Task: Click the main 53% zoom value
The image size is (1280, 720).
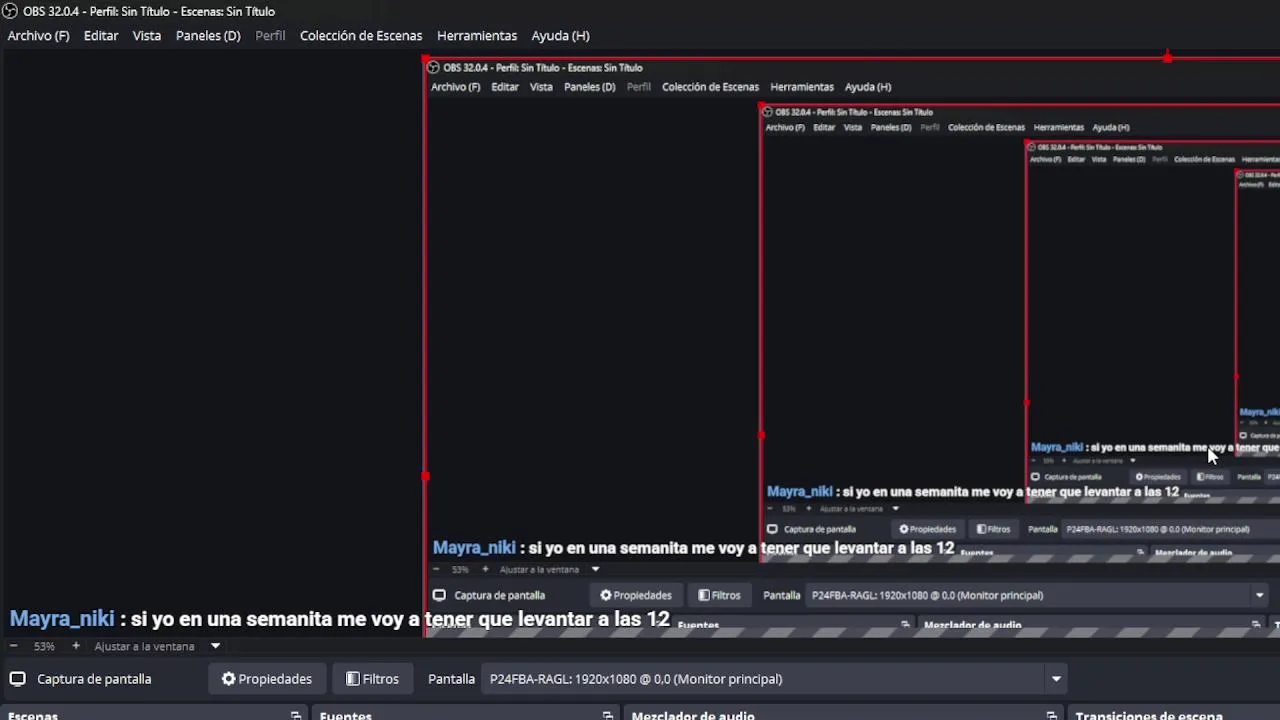Action: coord(44,646)
